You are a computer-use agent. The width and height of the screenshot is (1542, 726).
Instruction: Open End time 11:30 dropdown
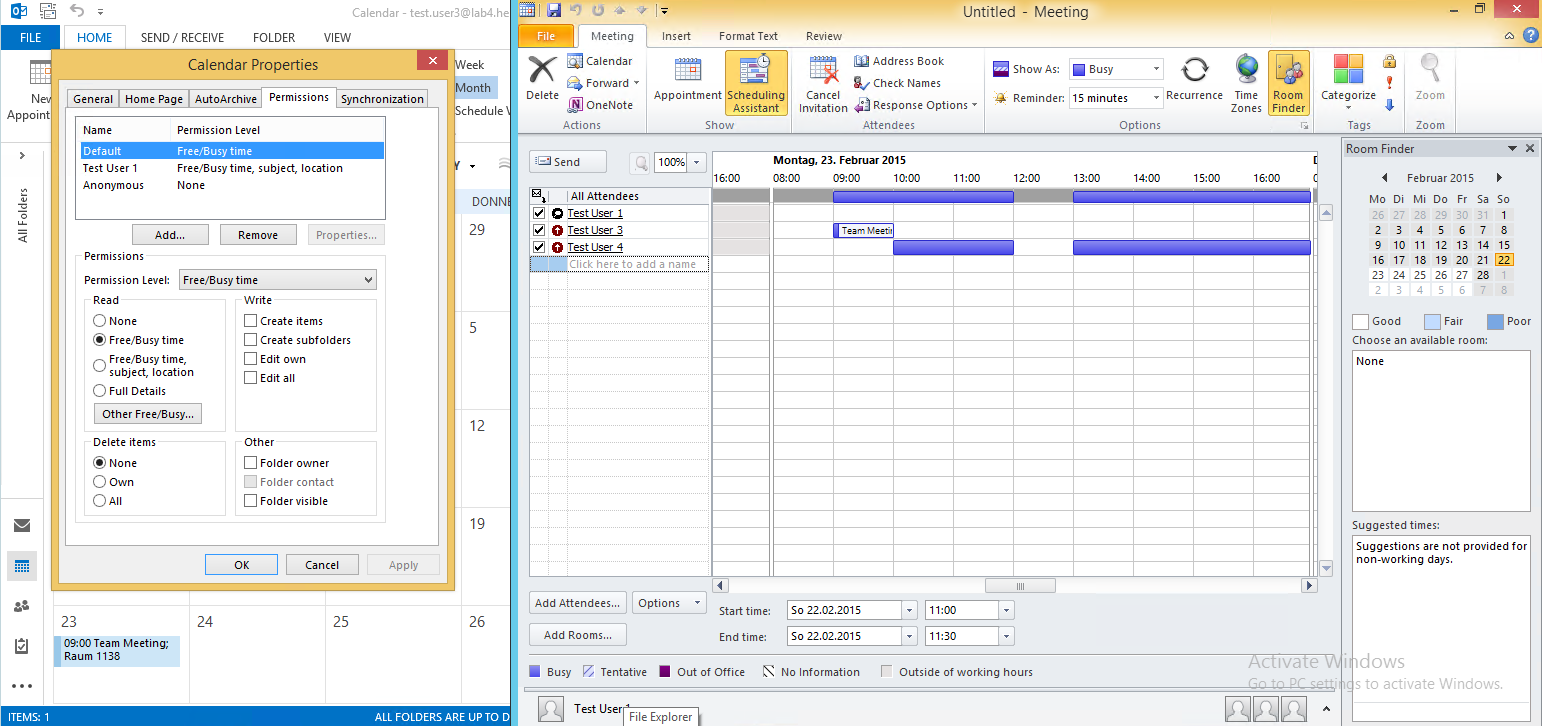[x=1006, y=636]
